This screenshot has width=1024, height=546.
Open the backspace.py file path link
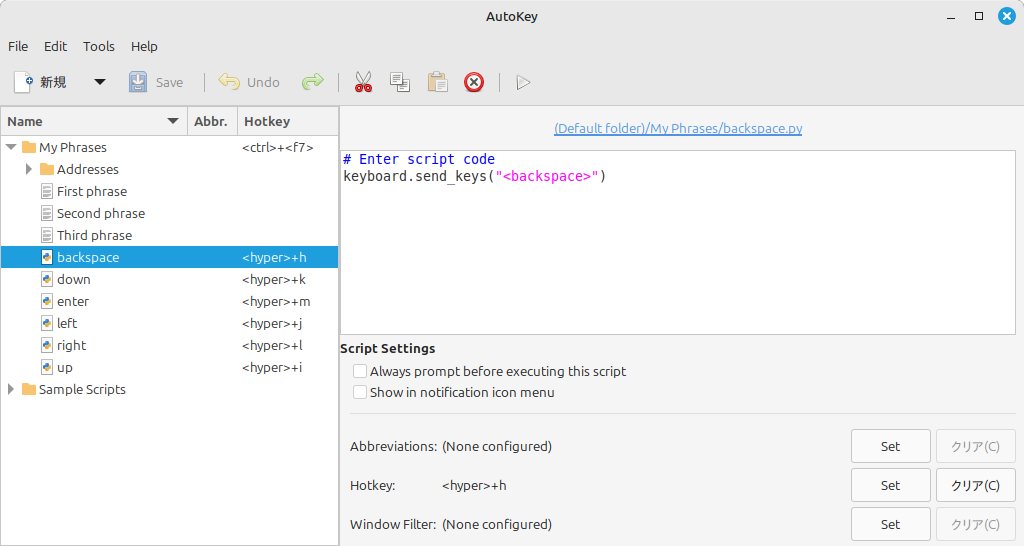pos(678,129)
